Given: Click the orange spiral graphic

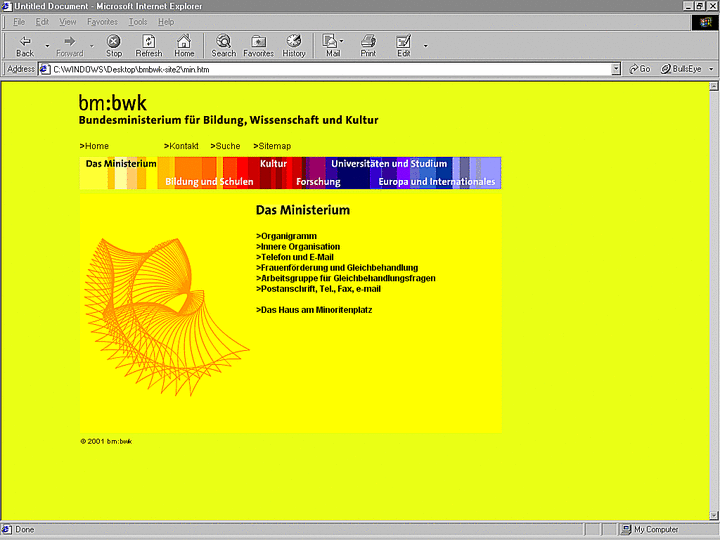Looking at the screenshot, I should 167,317.
